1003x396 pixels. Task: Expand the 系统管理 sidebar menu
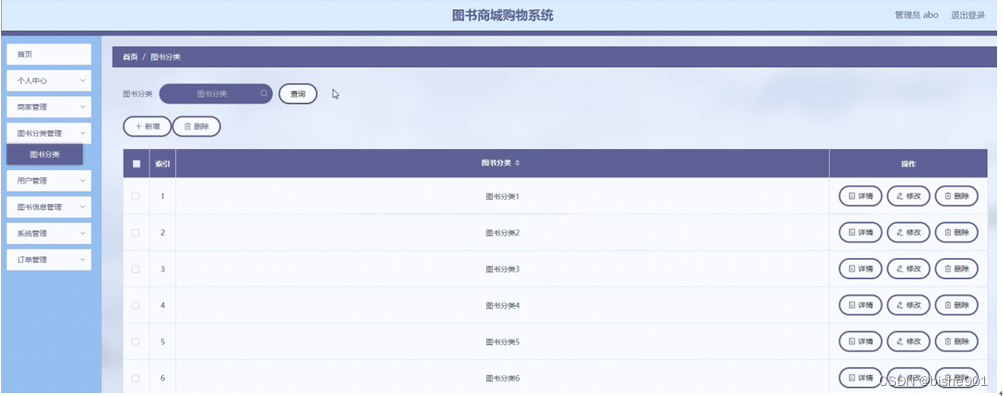coord(49,234)
